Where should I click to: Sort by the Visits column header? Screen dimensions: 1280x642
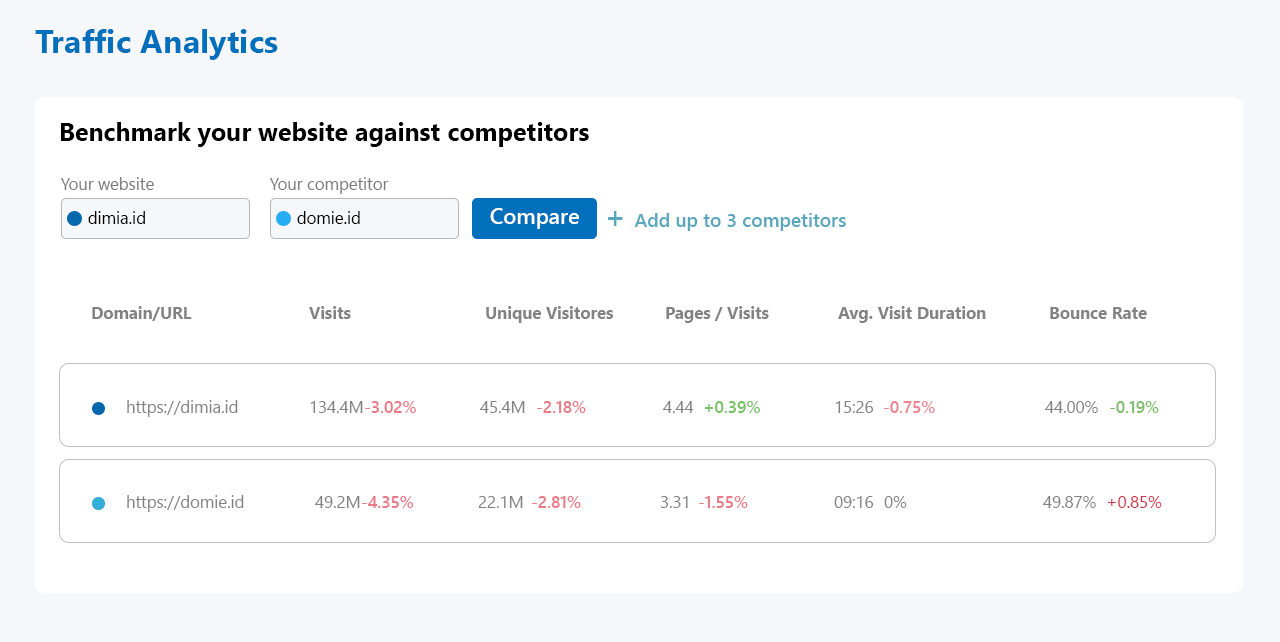330,313
